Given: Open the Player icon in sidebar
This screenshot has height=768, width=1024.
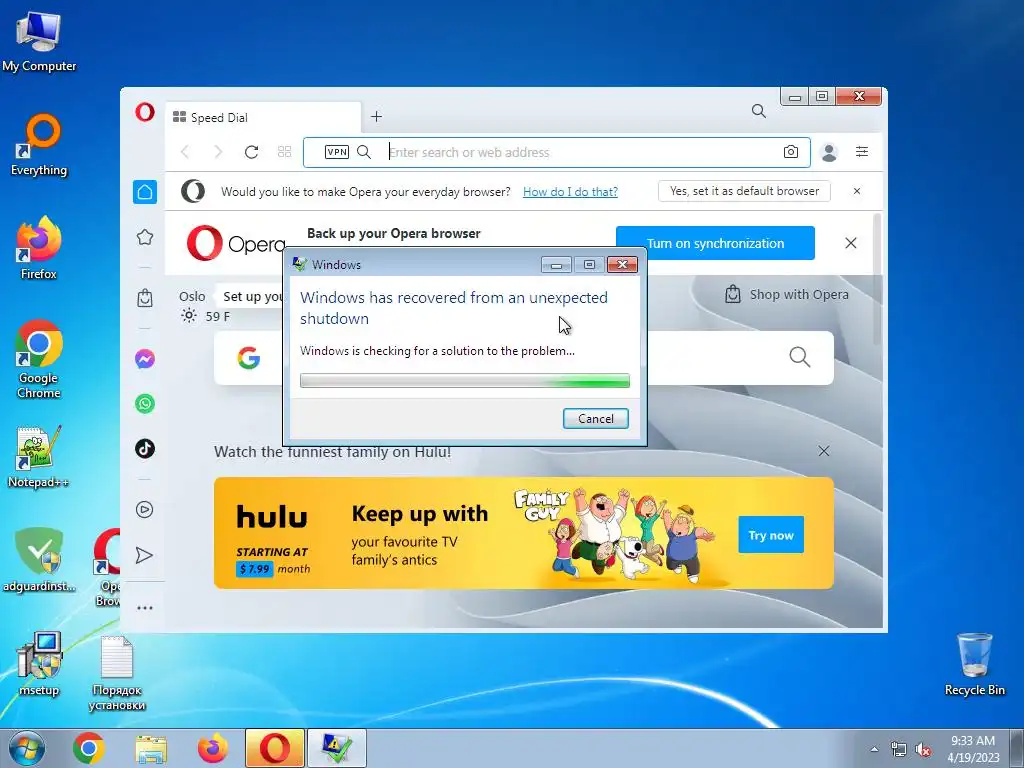Looking at the screenshot, I should [145, 509].
